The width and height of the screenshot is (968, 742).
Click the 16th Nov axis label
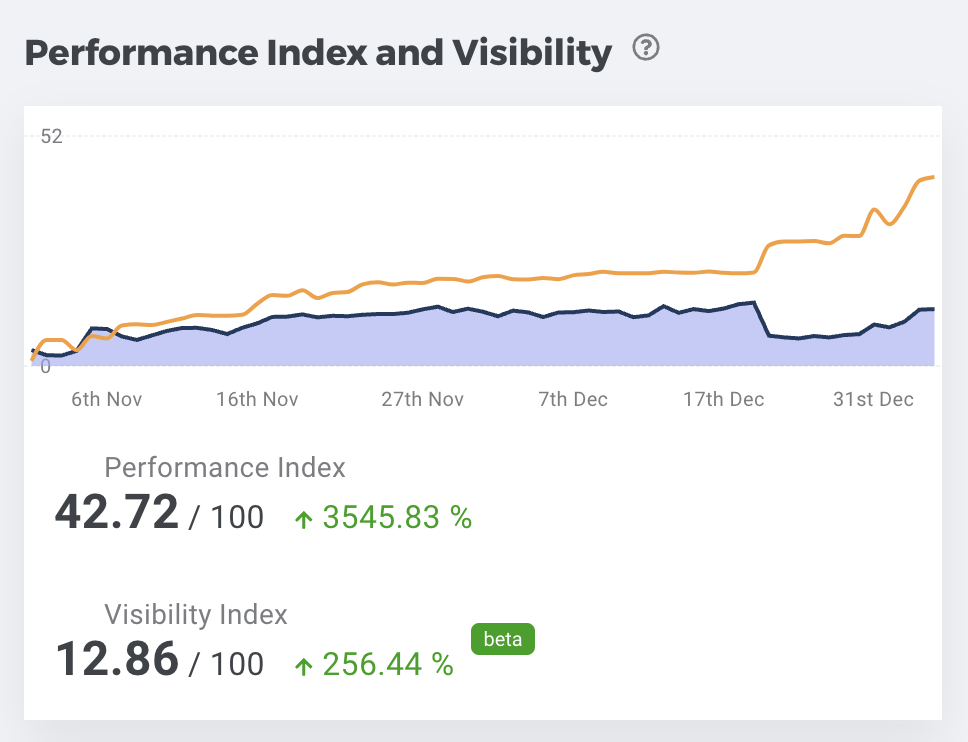[257, 399]
